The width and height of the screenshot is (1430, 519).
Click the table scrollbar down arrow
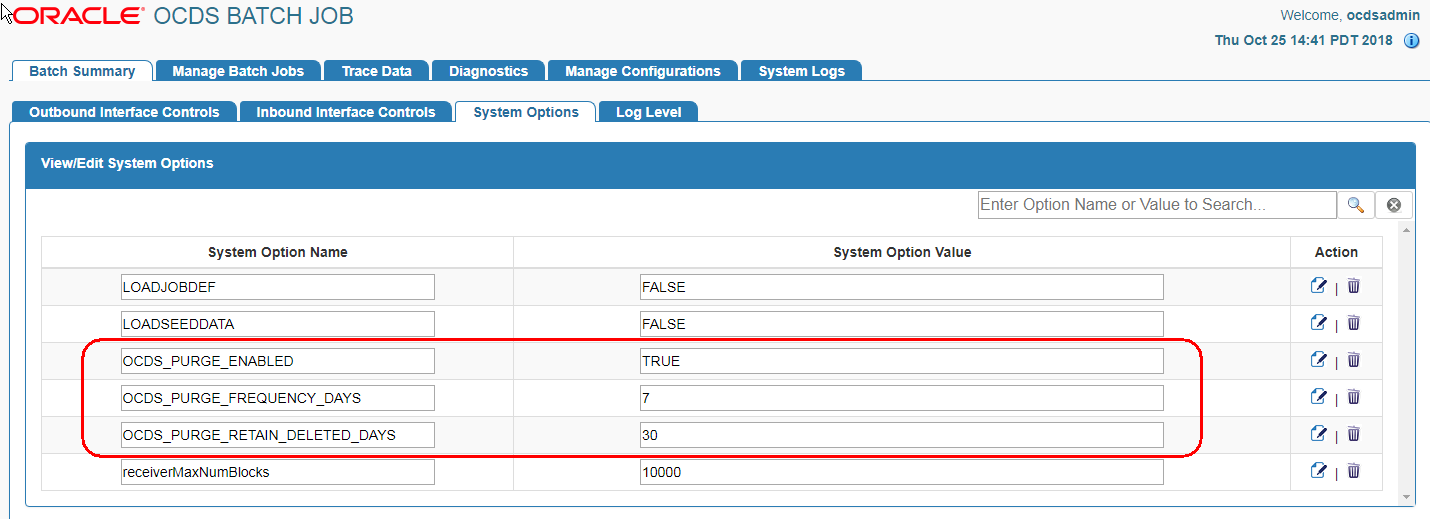(1408, 497)
